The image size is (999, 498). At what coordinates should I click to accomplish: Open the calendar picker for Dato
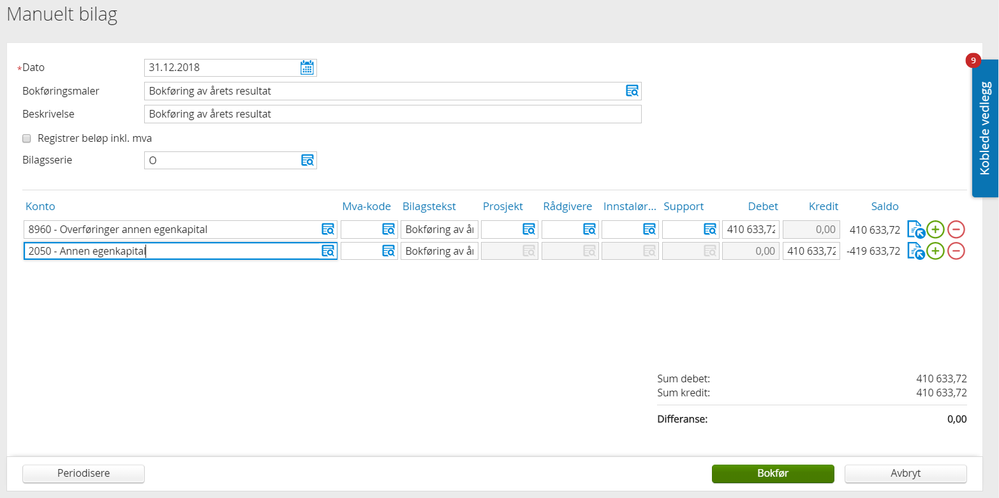[307, 68]
